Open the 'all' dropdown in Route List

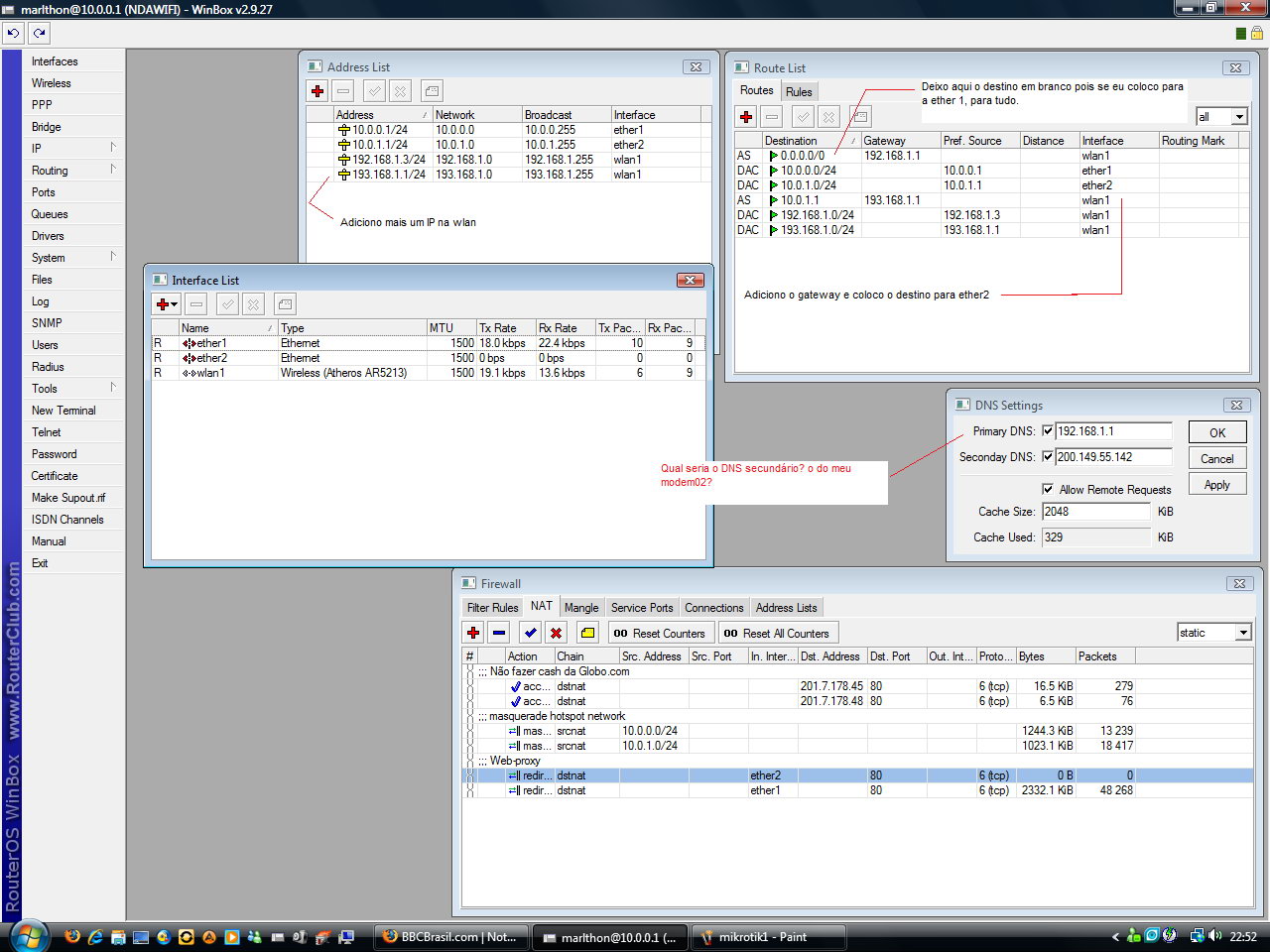pyautogui.click(x=1238, y=117)
